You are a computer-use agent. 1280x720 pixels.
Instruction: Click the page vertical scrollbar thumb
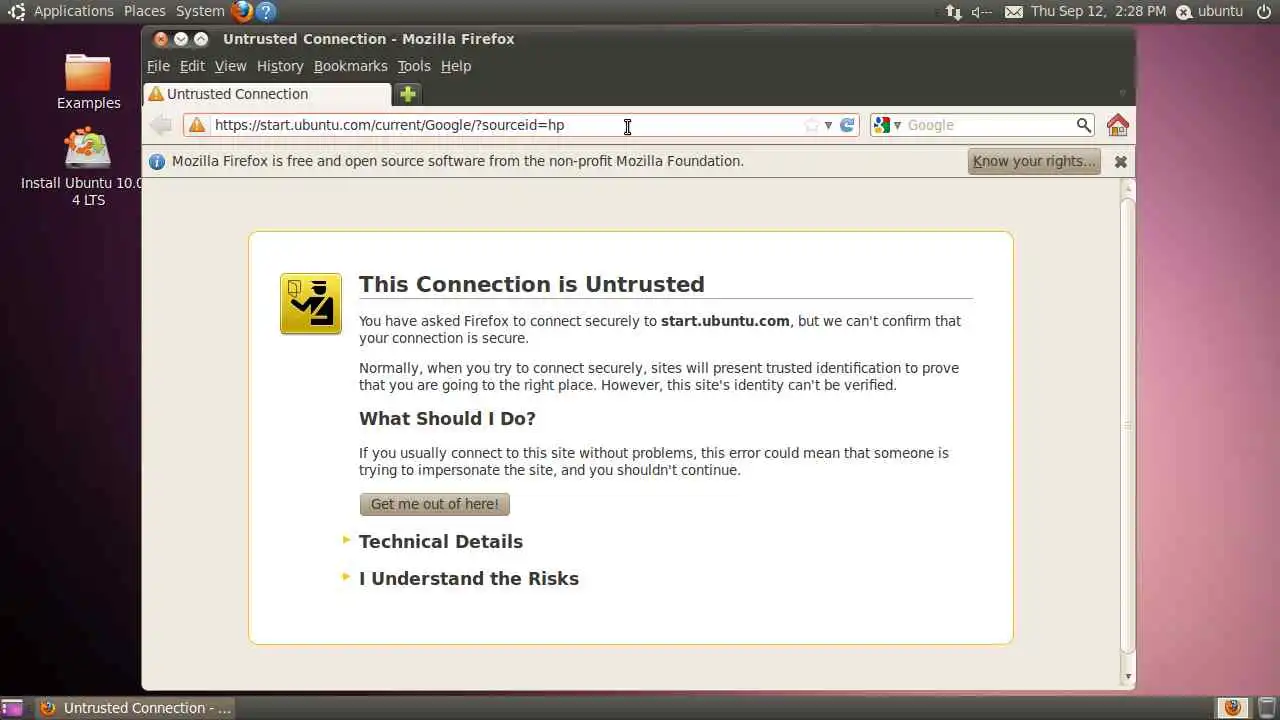click(1128, 425)
